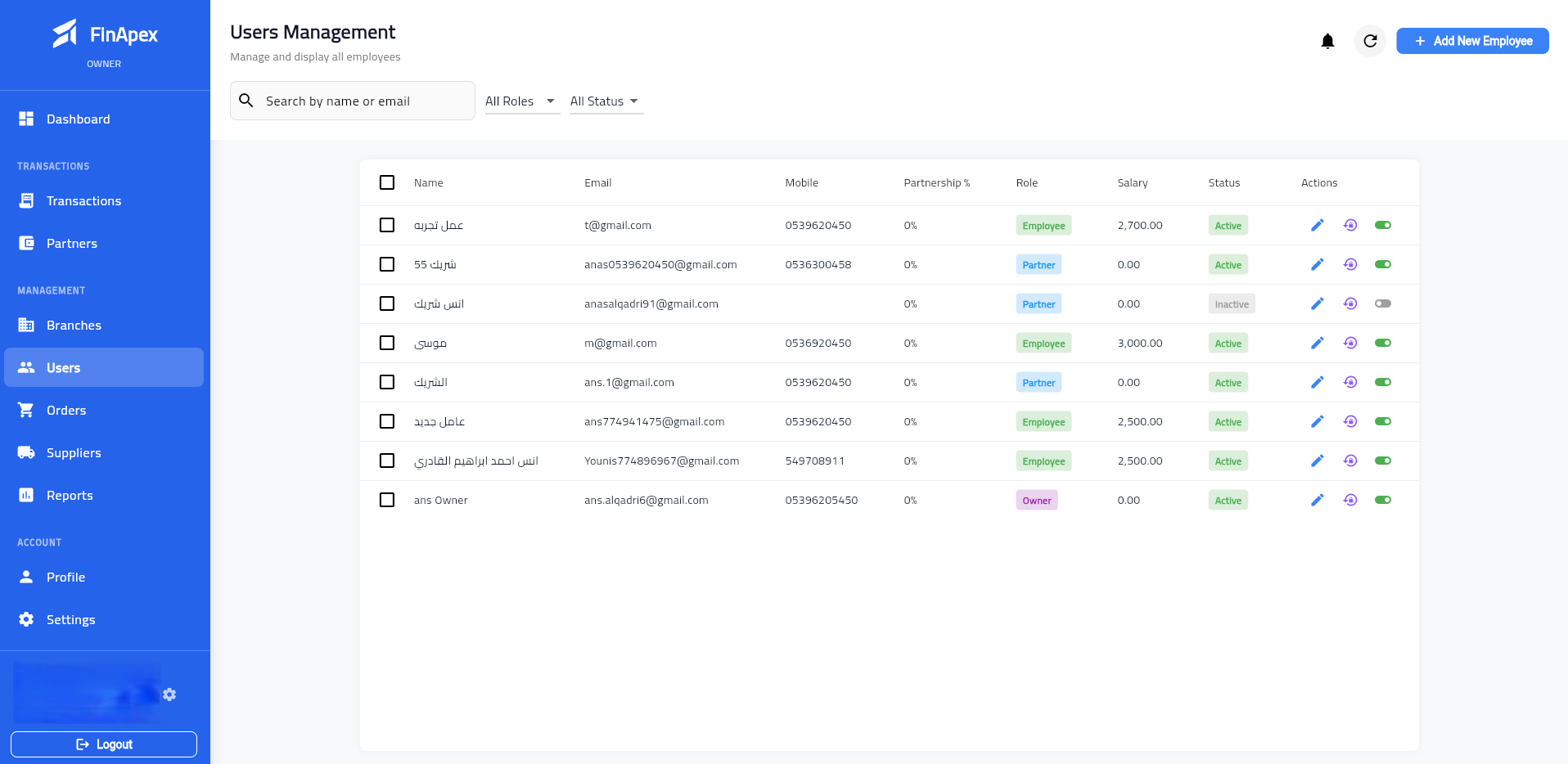Edit user m@gmail.com pencil icon
Viewport: 1568px width, 764px height.
[1318, 343]
